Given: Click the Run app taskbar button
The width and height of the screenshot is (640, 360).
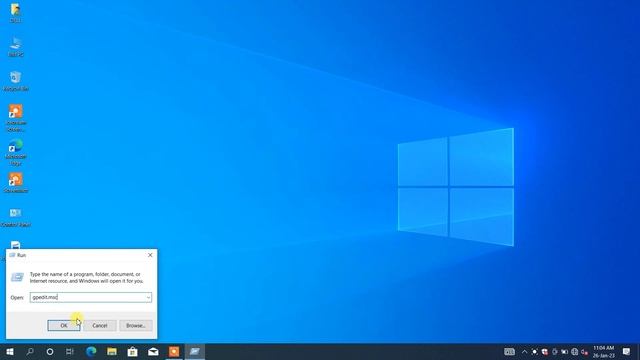Looking at the screenshot, I should (195, 351).
